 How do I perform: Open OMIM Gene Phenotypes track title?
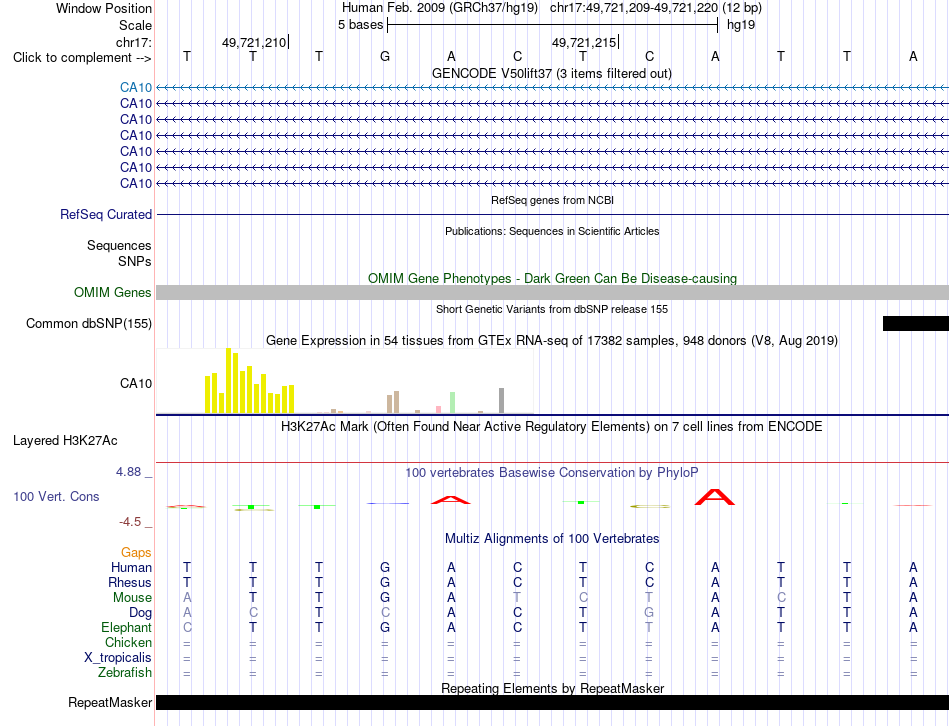tap(553, 278)
